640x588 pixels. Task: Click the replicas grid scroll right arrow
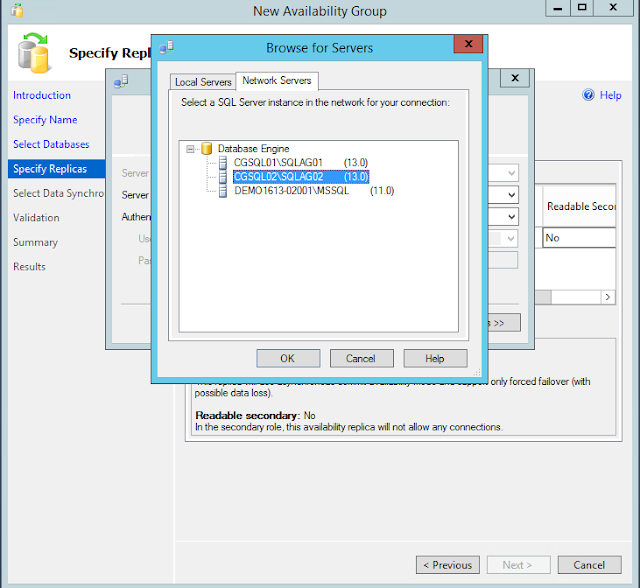point(608,297)
